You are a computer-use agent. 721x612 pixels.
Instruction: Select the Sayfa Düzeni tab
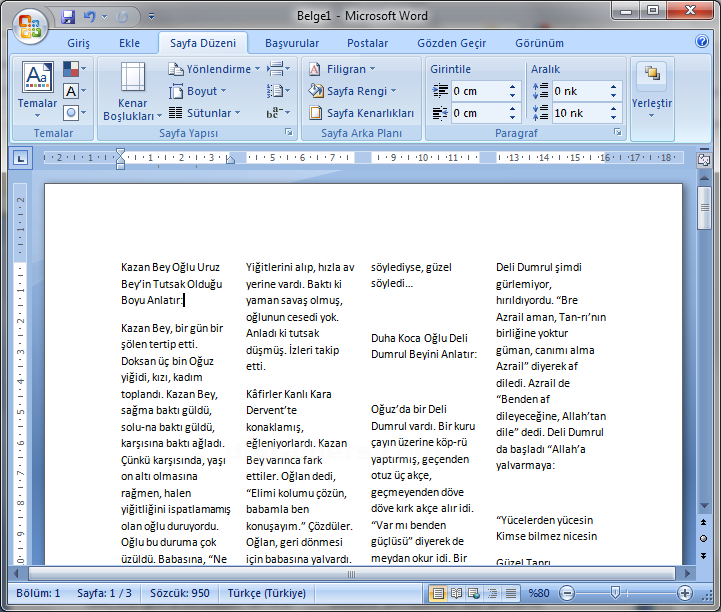click(203, 43)
